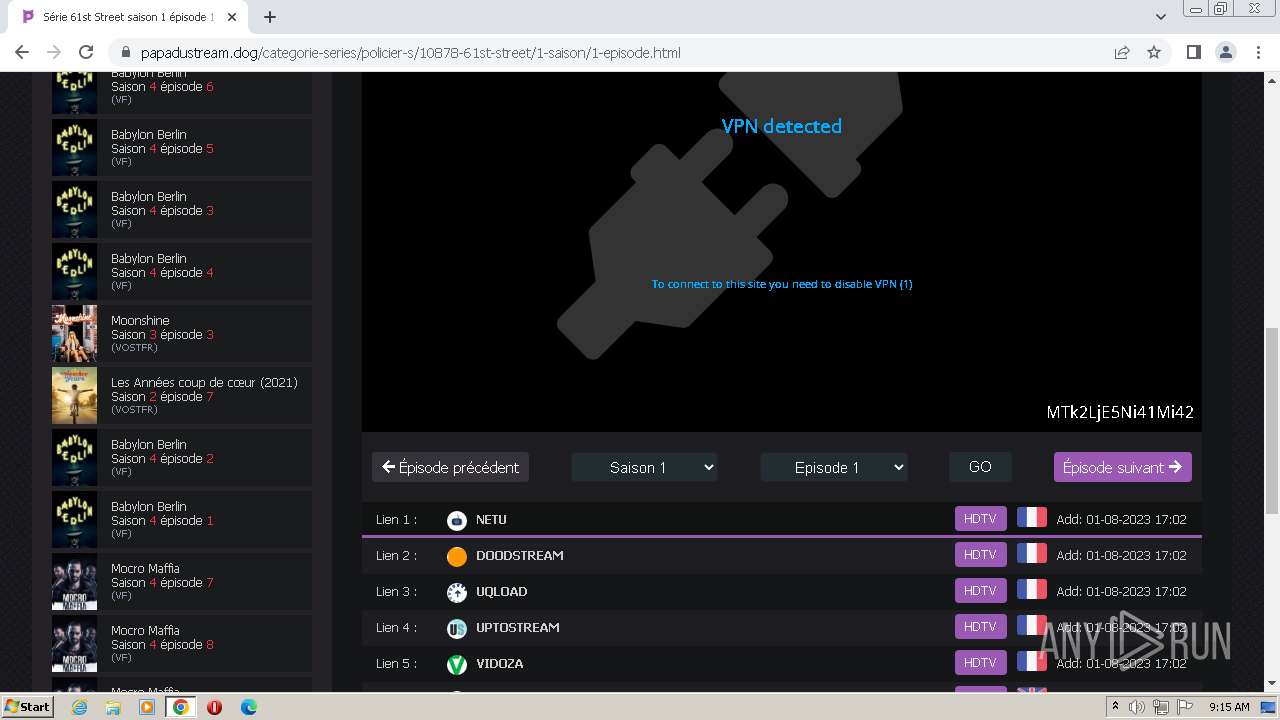The width and height of the screenshot is (1280, 720).
Task: Click the 9:15 AM system clock
Action: tap(1229, 707)
